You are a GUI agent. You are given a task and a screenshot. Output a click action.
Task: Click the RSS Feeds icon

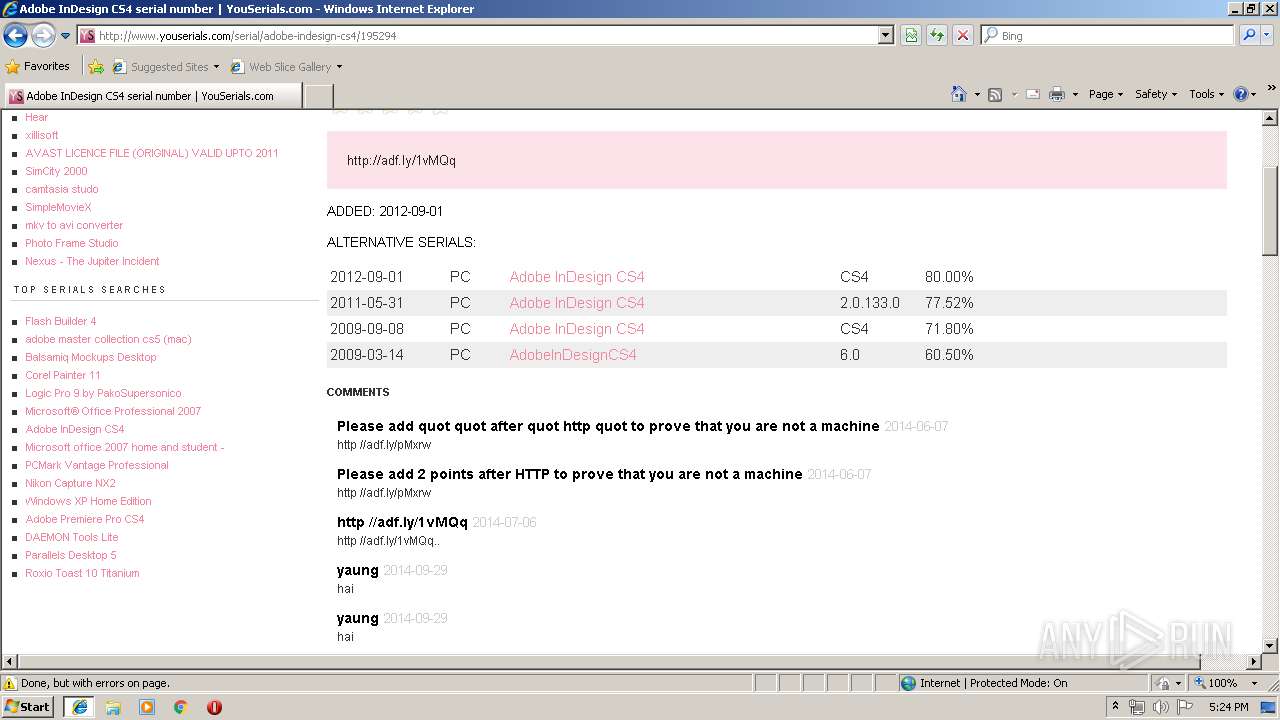[x=995, y=94]
